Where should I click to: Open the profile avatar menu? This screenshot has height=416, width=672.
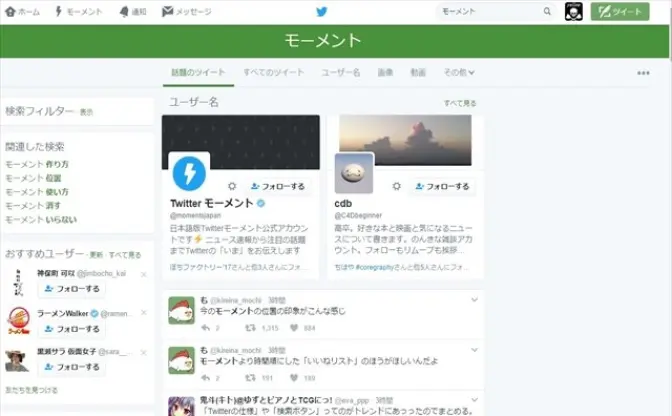[x=573, y=12]
